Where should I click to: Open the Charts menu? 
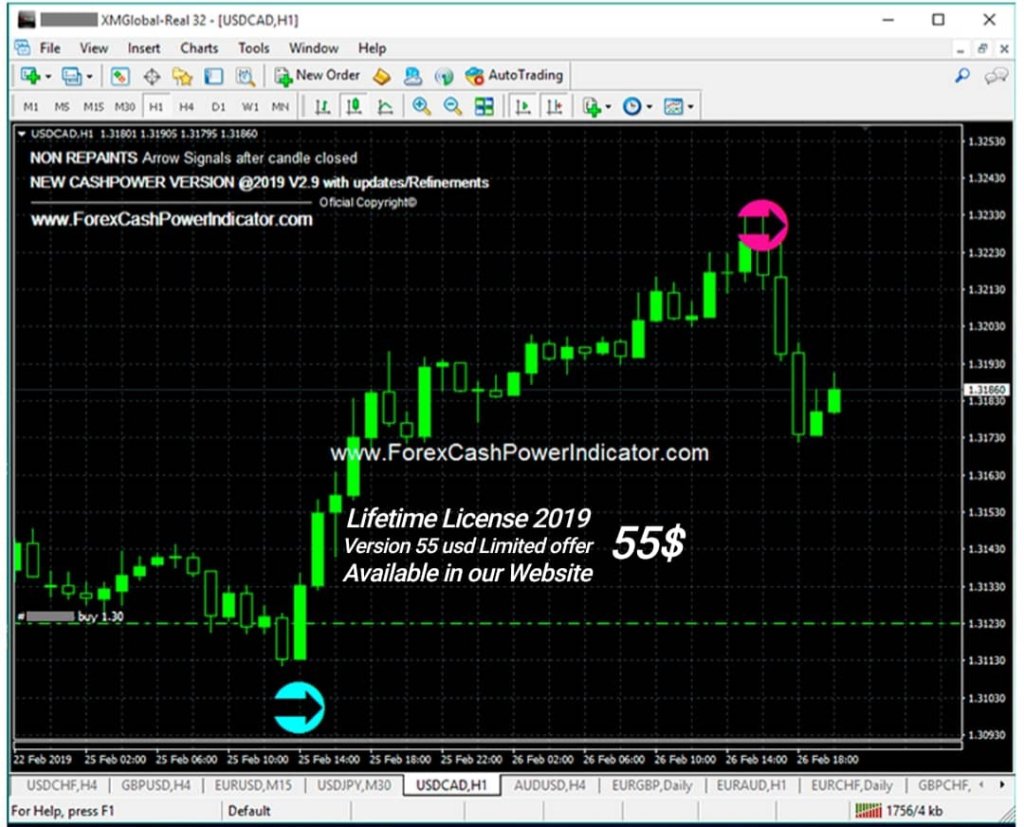point(199,48)
